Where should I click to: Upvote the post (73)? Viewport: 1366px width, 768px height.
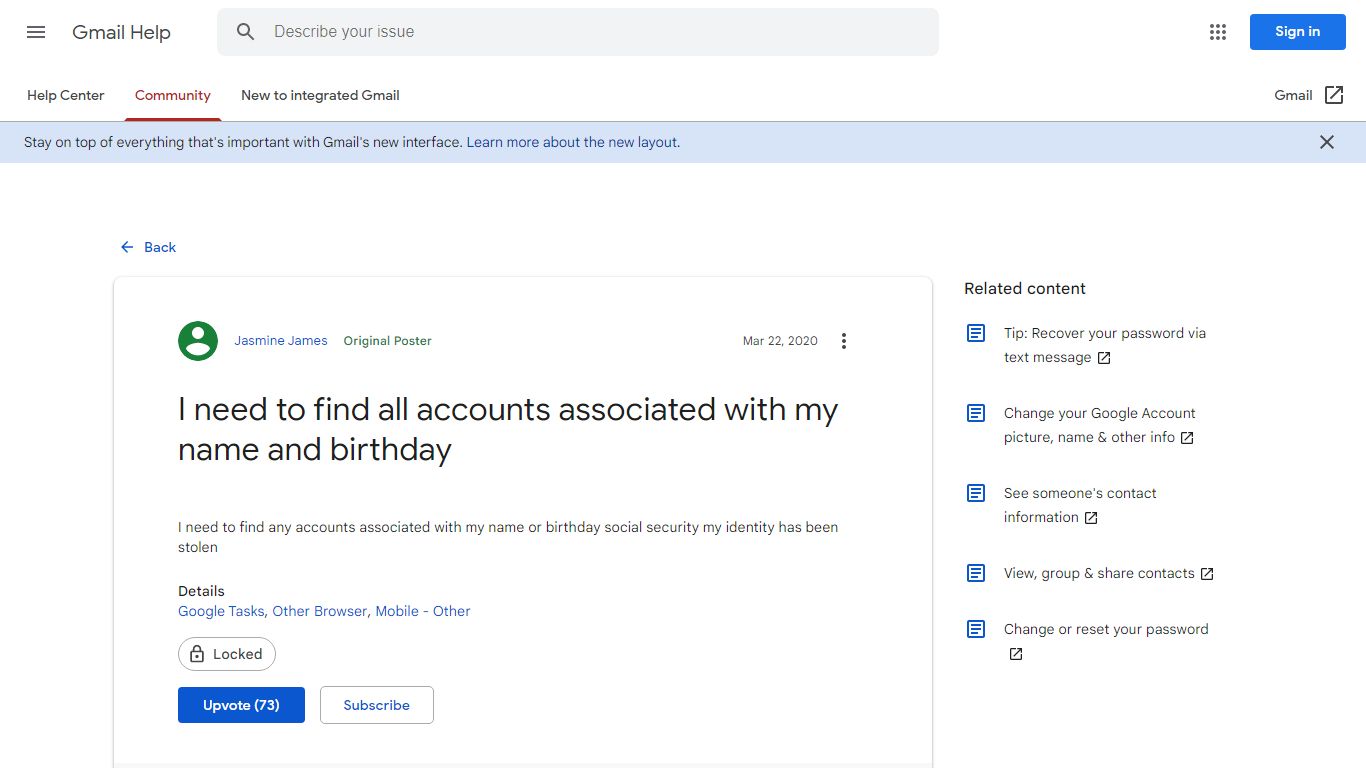(x=241, y=705)
